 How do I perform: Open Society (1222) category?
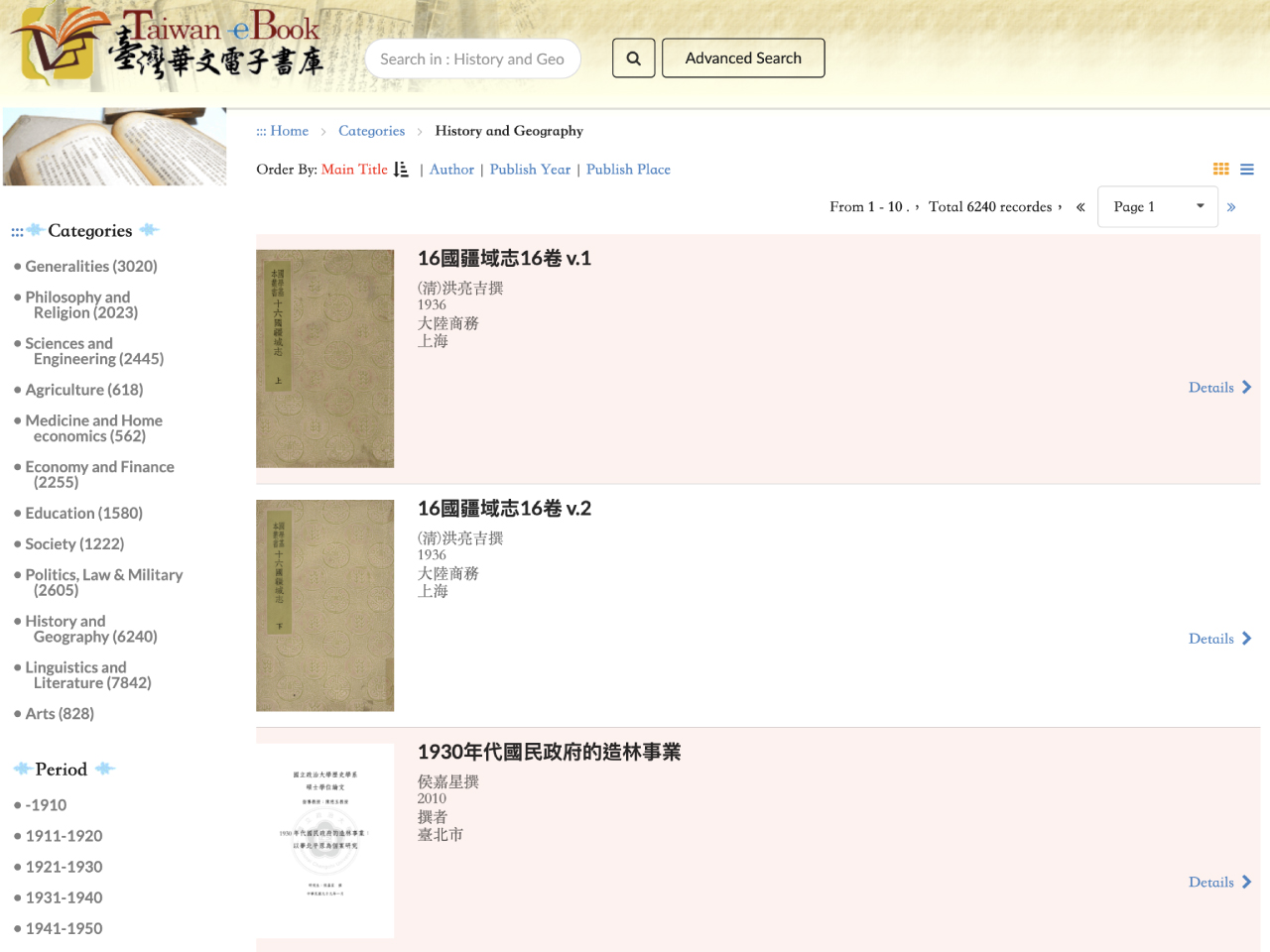pos(74,543)
